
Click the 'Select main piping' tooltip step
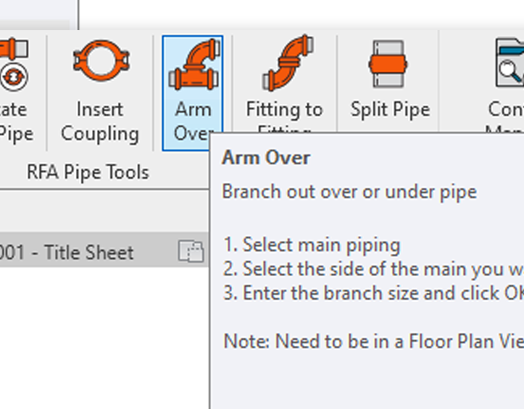(x=311, y=245)
